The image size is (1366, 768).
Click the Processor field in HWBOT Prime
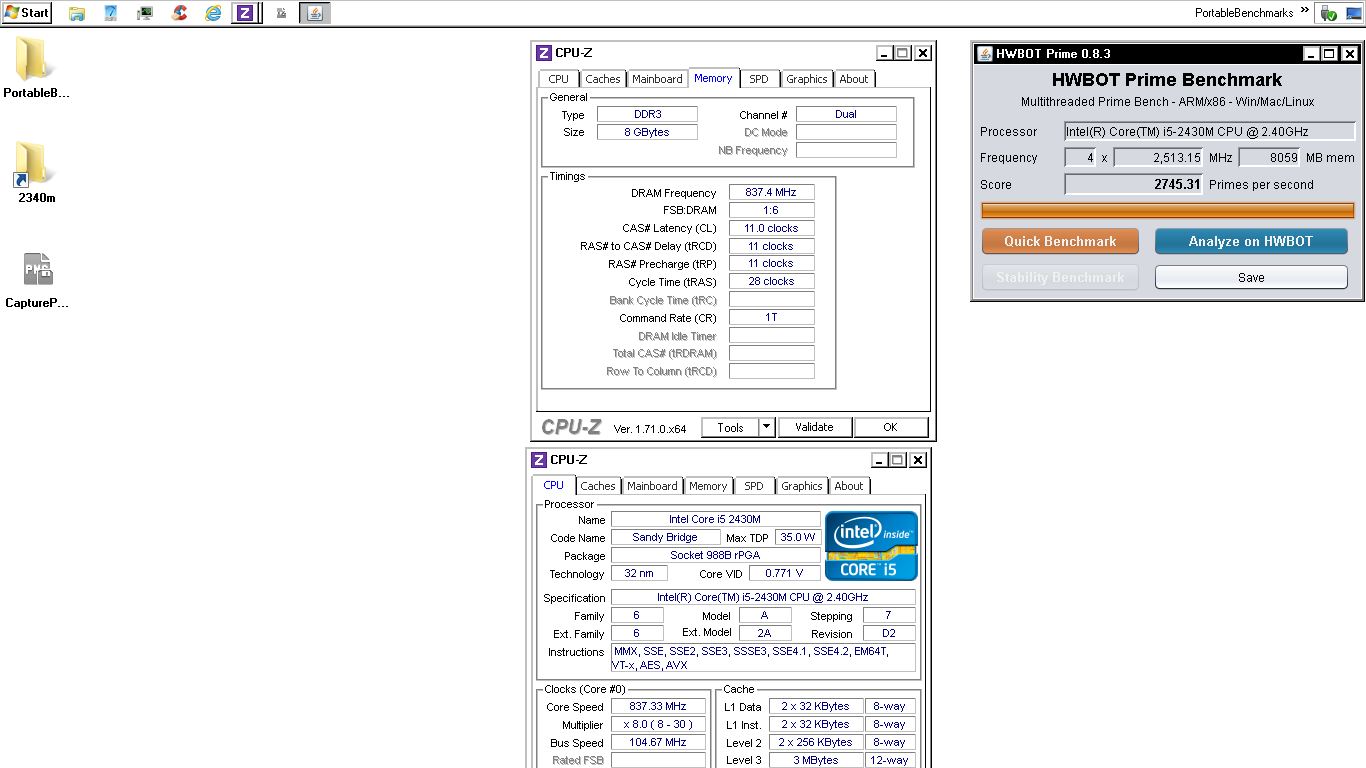click(1208, 131)
